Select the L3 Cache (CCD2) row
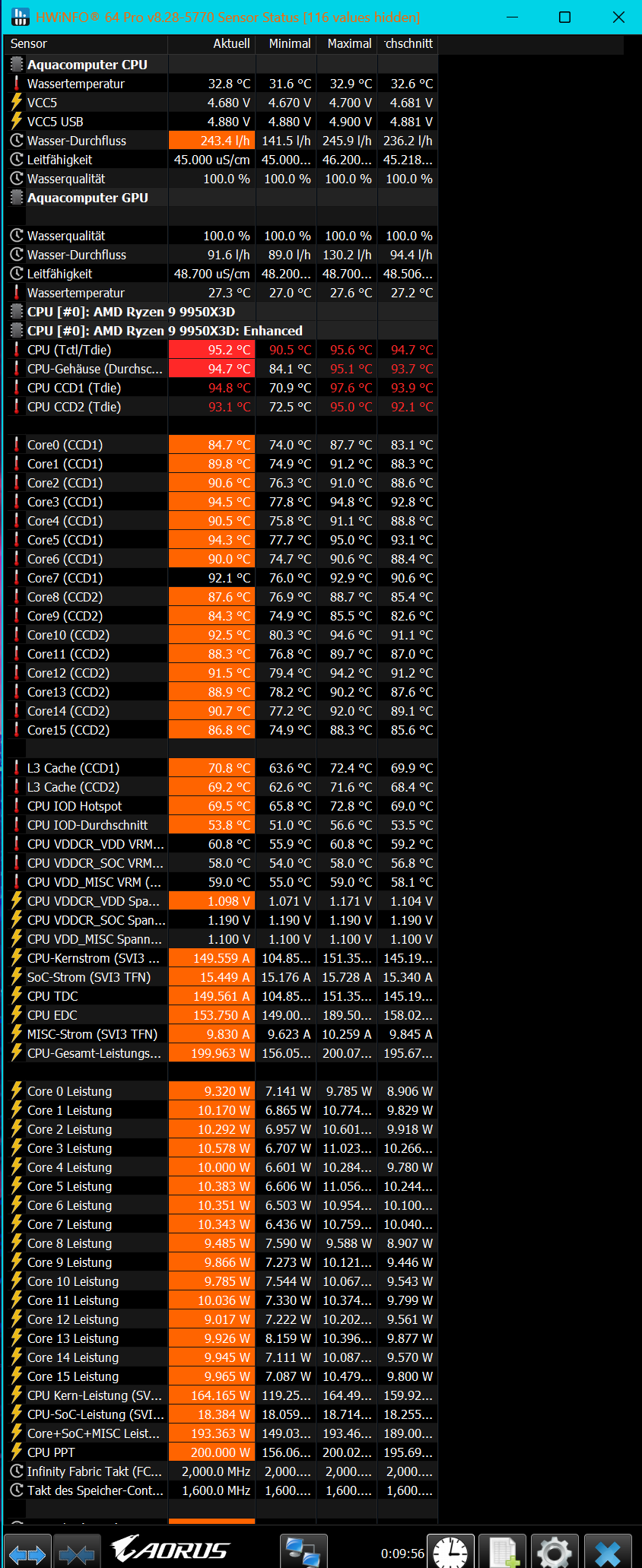 [221, 787]
